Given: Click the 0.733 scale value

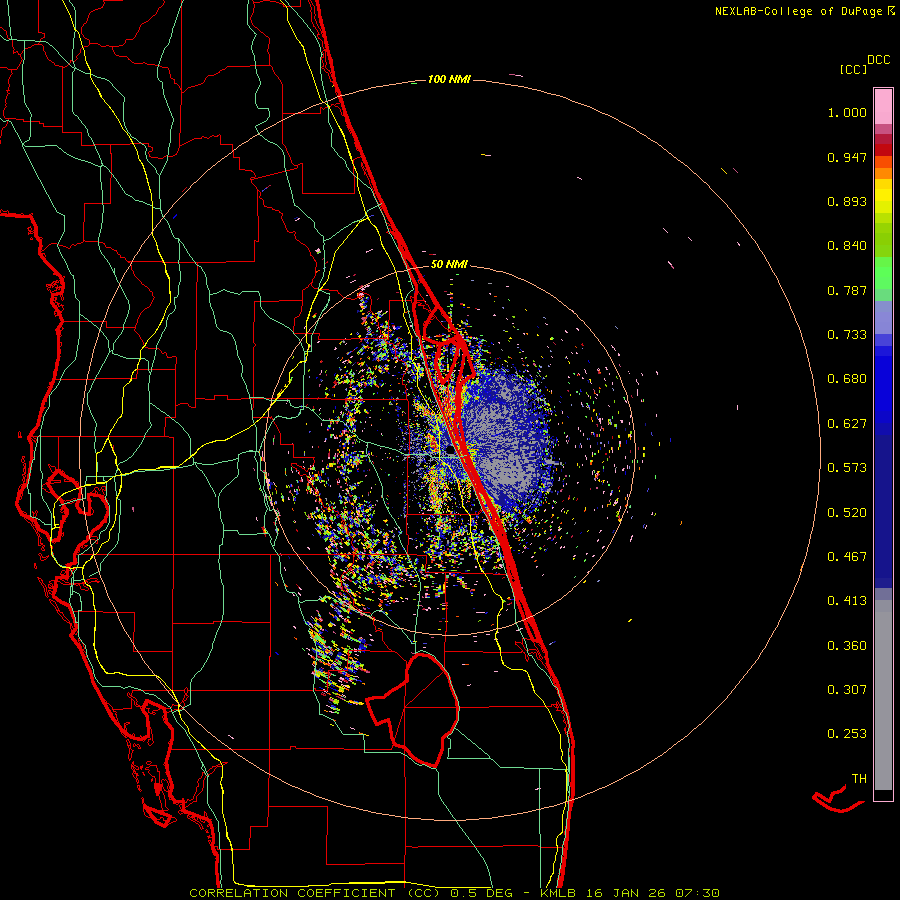Looking at the screenshot, I should [847, 335].
